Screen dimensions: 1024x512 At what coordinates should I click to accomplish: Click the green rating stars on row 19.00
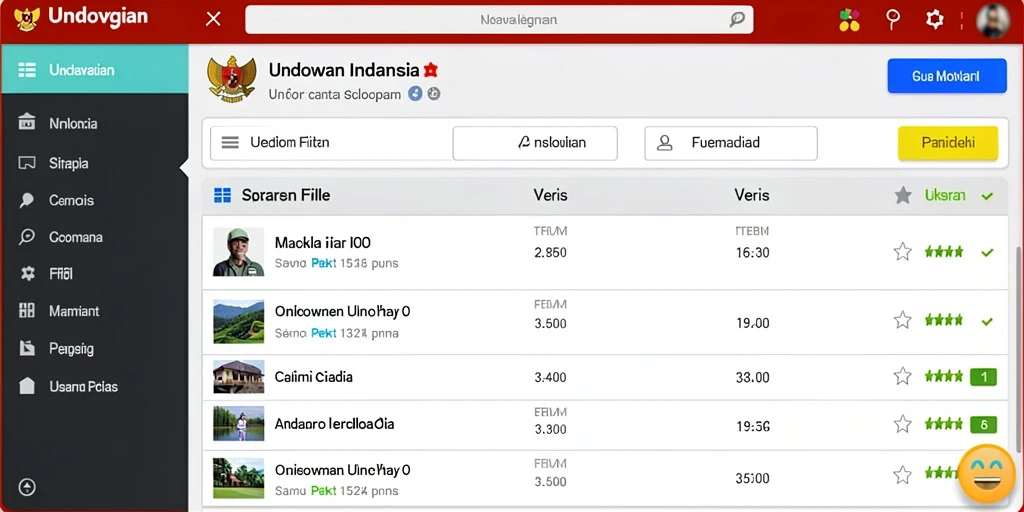(x=944, y=320)
